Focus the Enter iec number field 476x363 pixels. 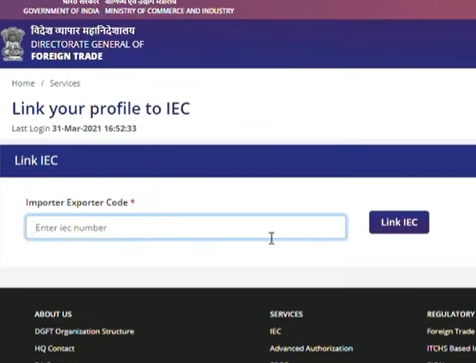tap(186, 227)
